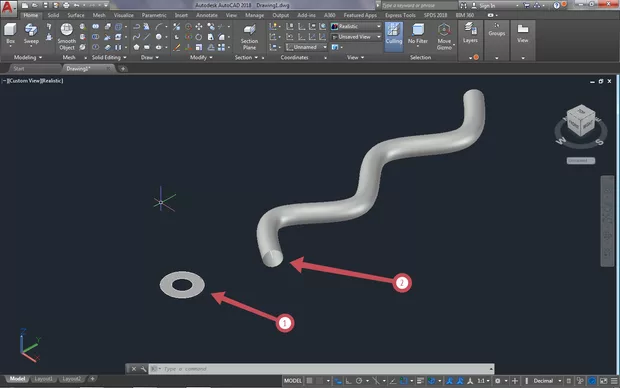Click the Open file quick-access icon

[x=35, y=5]
